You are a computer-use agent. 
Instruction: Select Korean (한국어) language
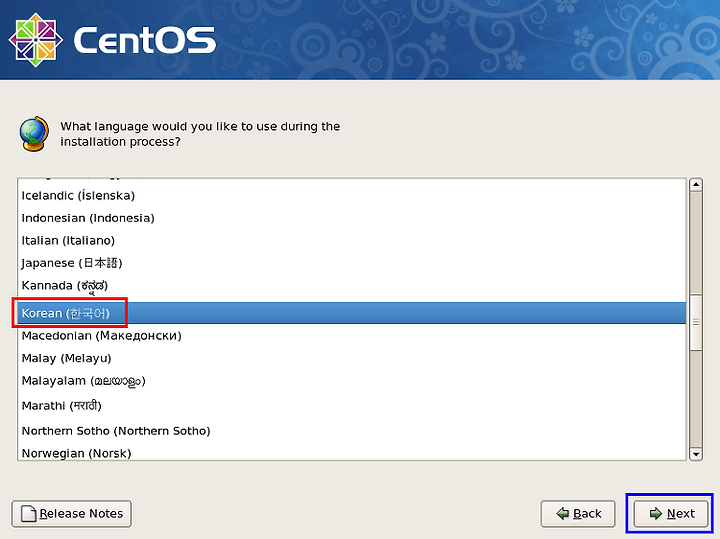click(351, 313)
